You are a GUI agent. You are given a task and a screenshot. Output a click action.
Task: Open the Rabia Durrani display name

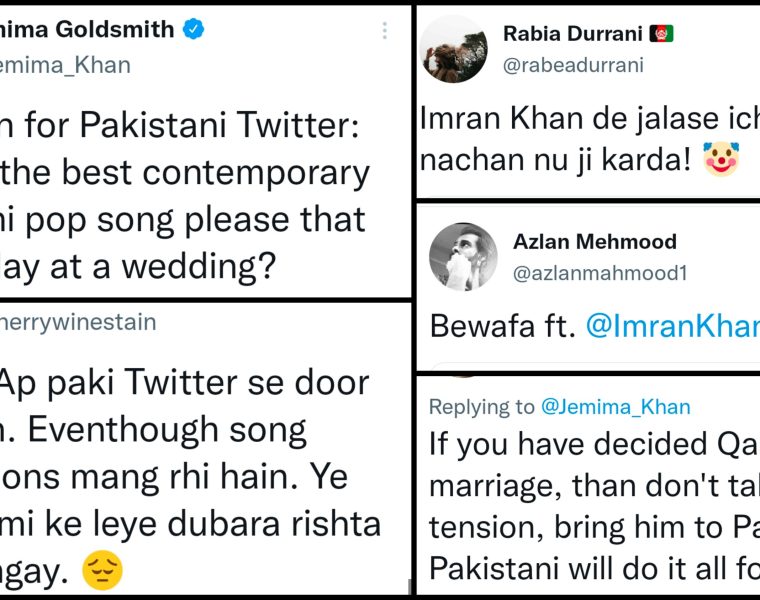point(572,34)
